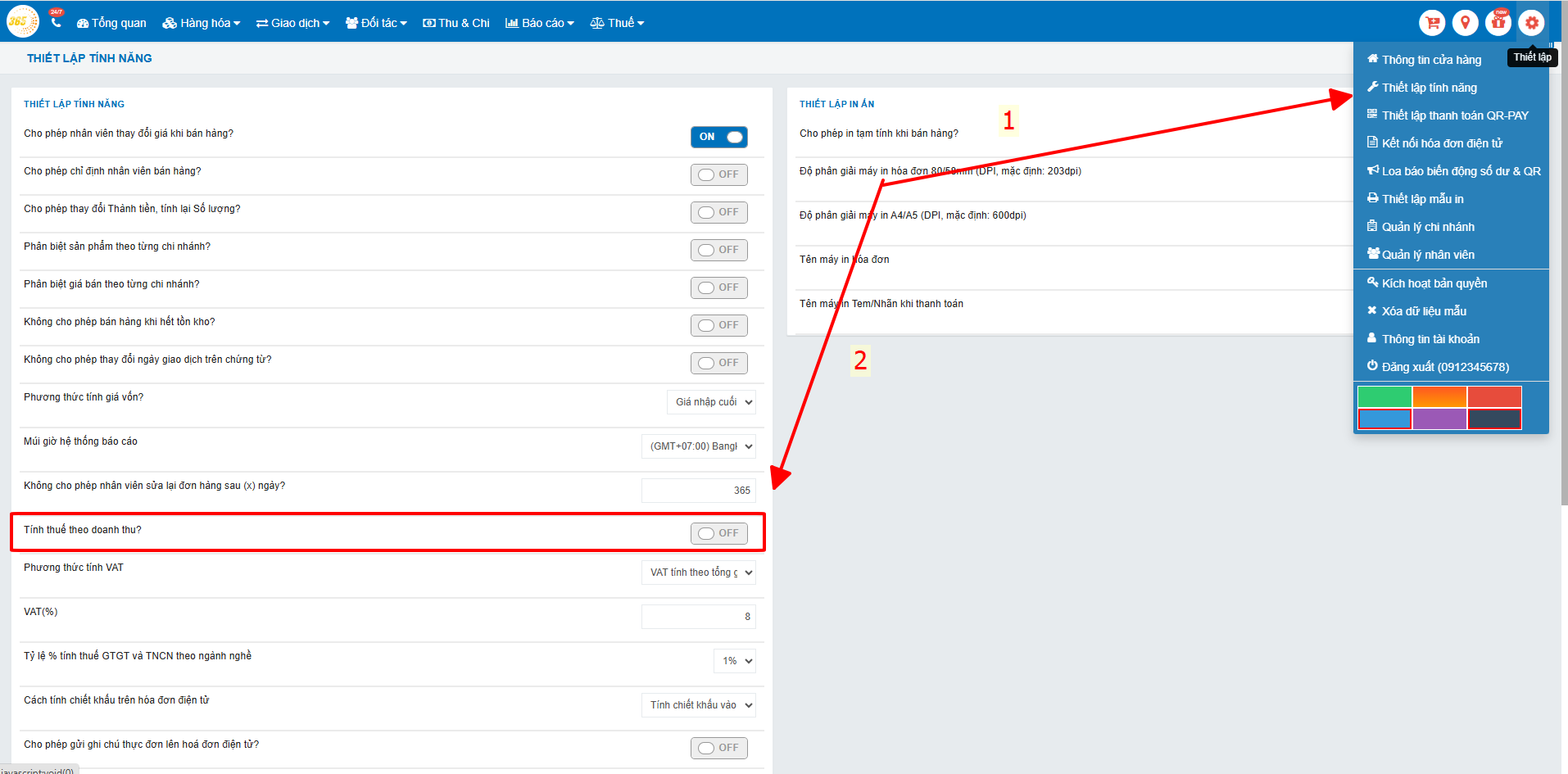
Task: Click the settings gear icon
Action: (1531, 23)
